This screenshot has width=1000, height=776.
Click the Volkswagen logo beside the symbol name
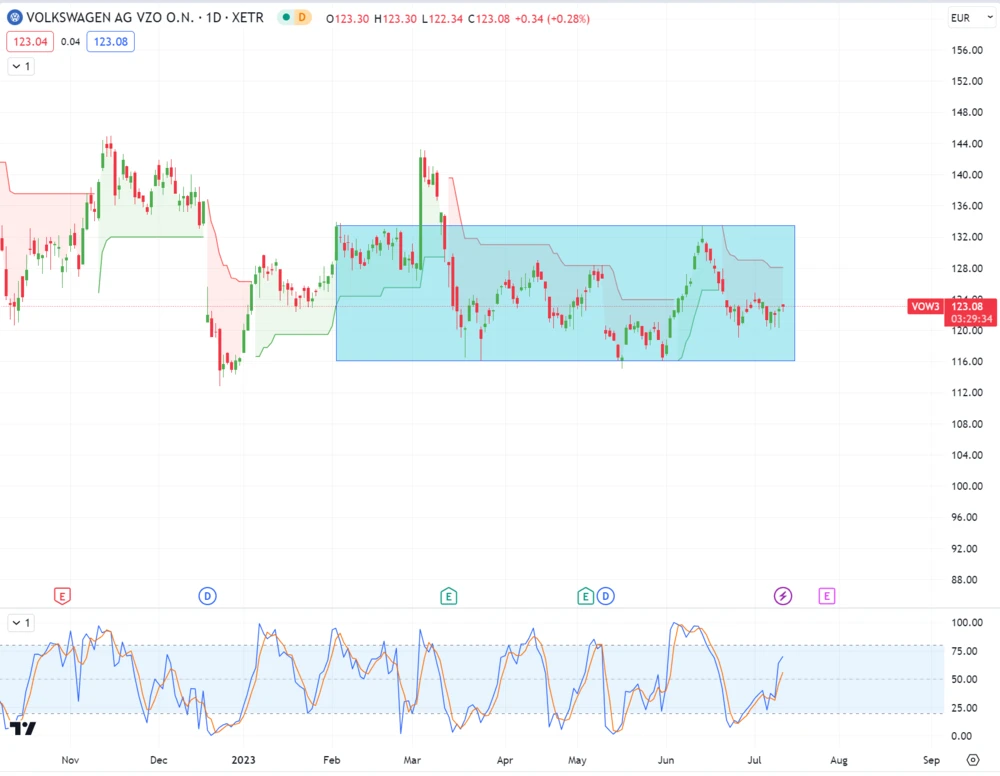point(15,18)
